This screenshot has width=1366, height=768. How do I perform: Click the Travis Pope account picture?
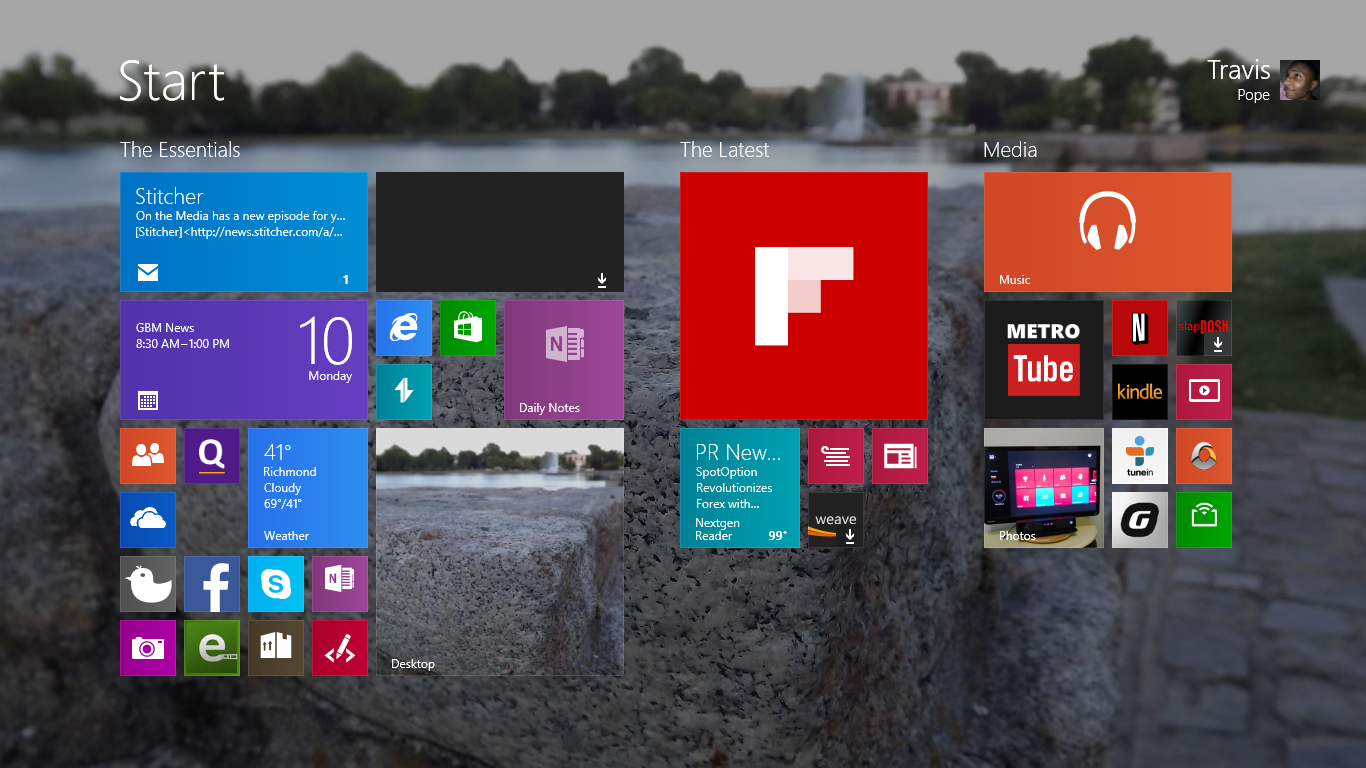1300,80
